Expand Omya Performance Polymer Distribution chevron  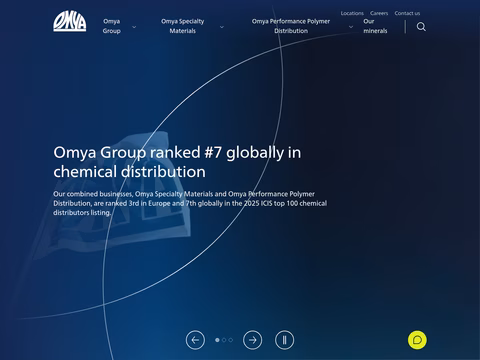351,27
